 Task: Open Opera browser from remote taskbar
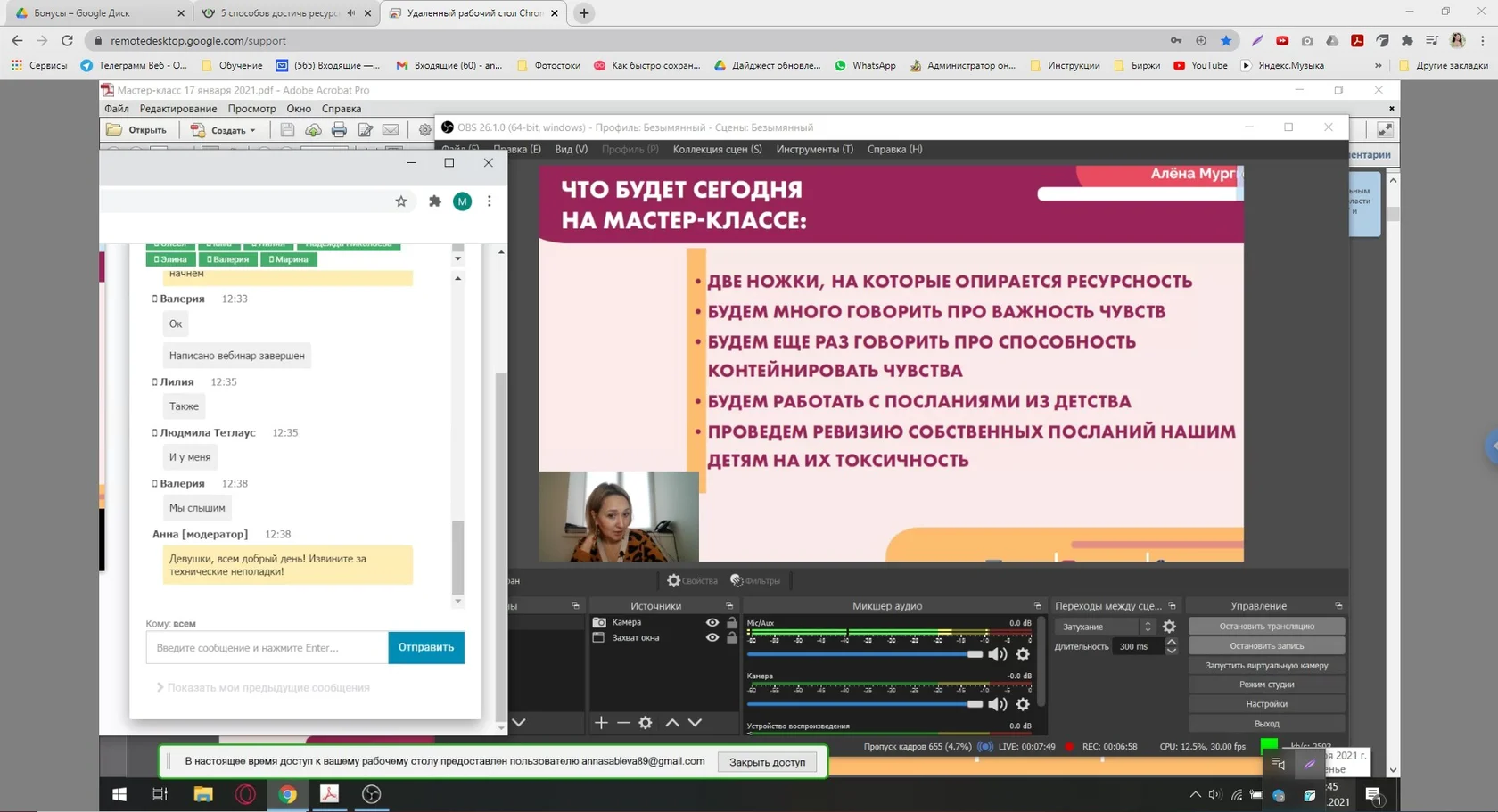tap(245, 793)
